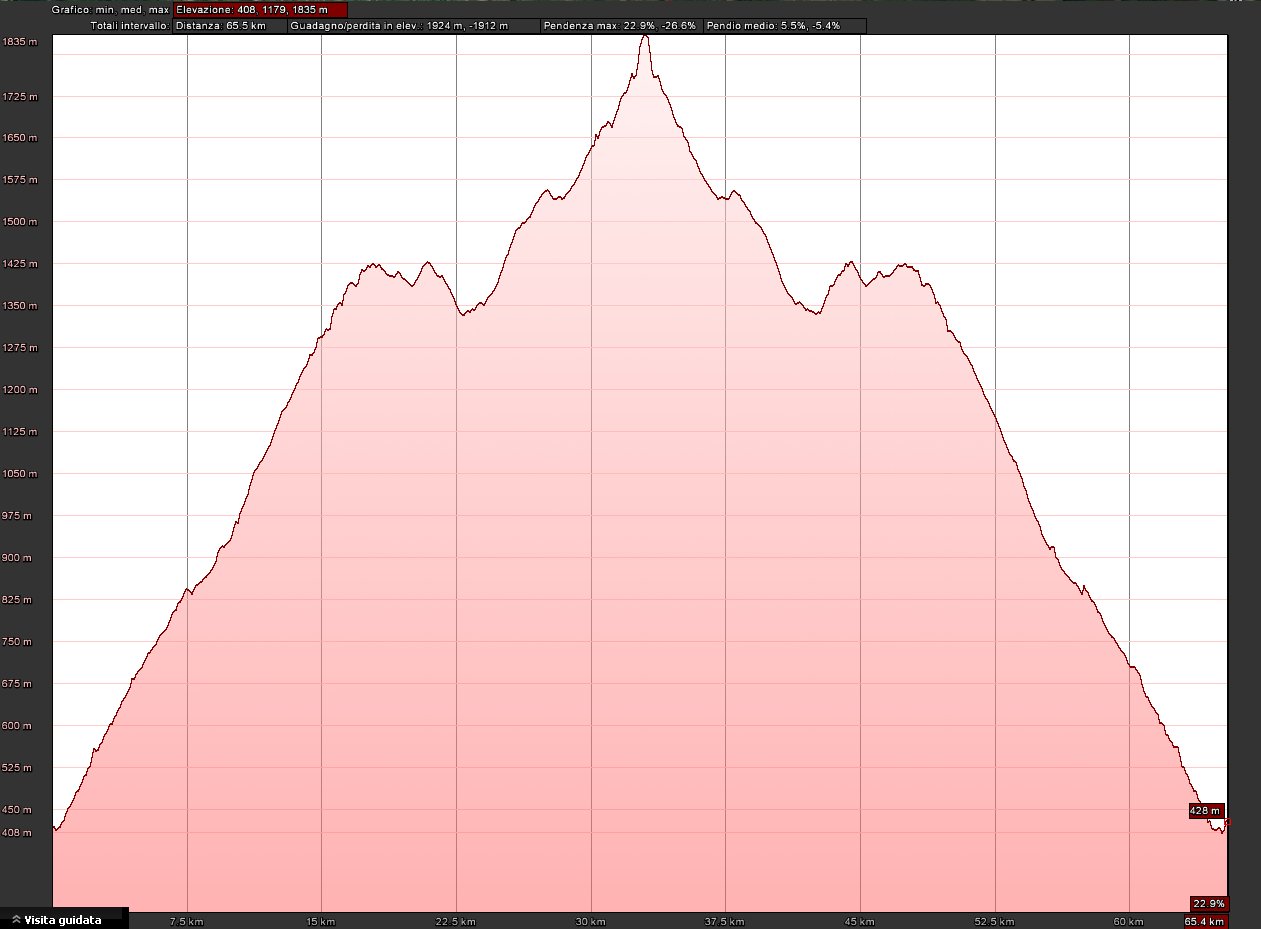
Task: Click the 30 km x-axis label
Action: [x=591, y=921]
